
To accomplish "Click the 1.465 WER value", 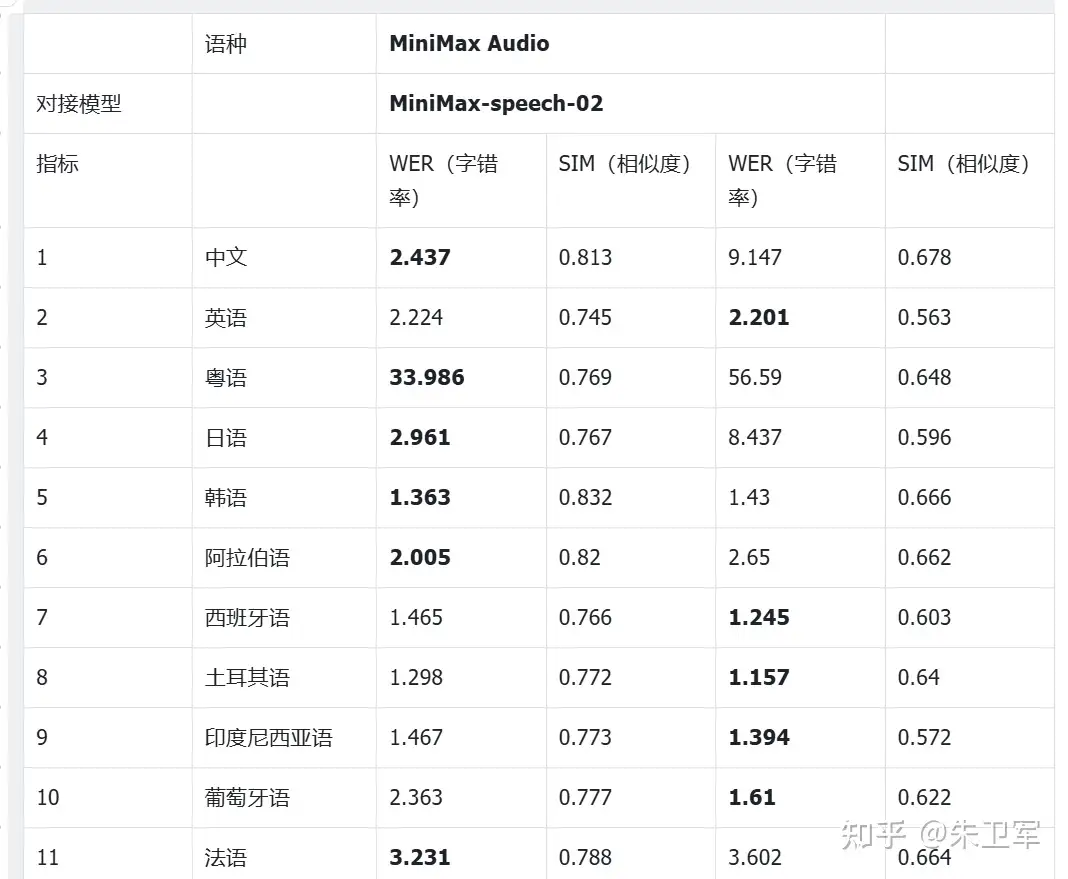I will pyautogui.click(x=415, y=618).
